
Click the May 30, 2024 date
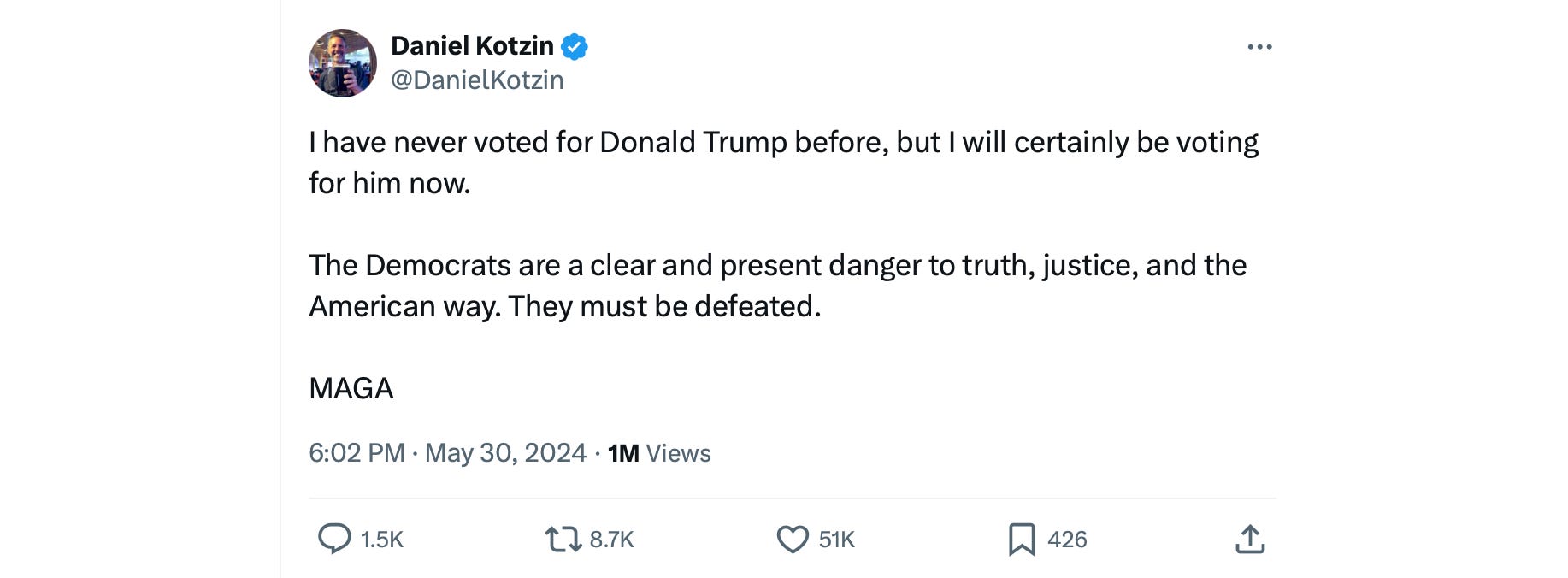click(x=505, y=452)
